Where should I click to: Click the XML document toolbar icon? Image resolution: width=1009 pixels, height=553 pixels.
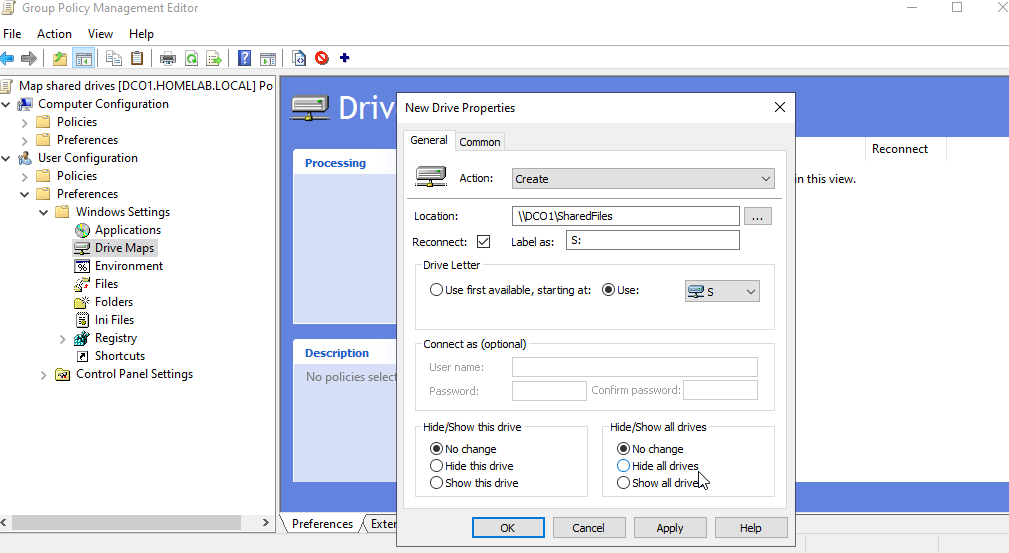click(x=299, y=58)
